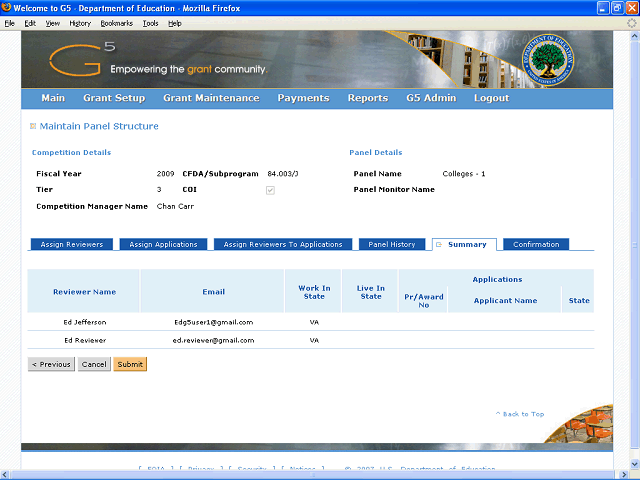This screenshot has width=640, height=480.
Task: Click Fiscal Year value 2009
Action: coord(165,174)
